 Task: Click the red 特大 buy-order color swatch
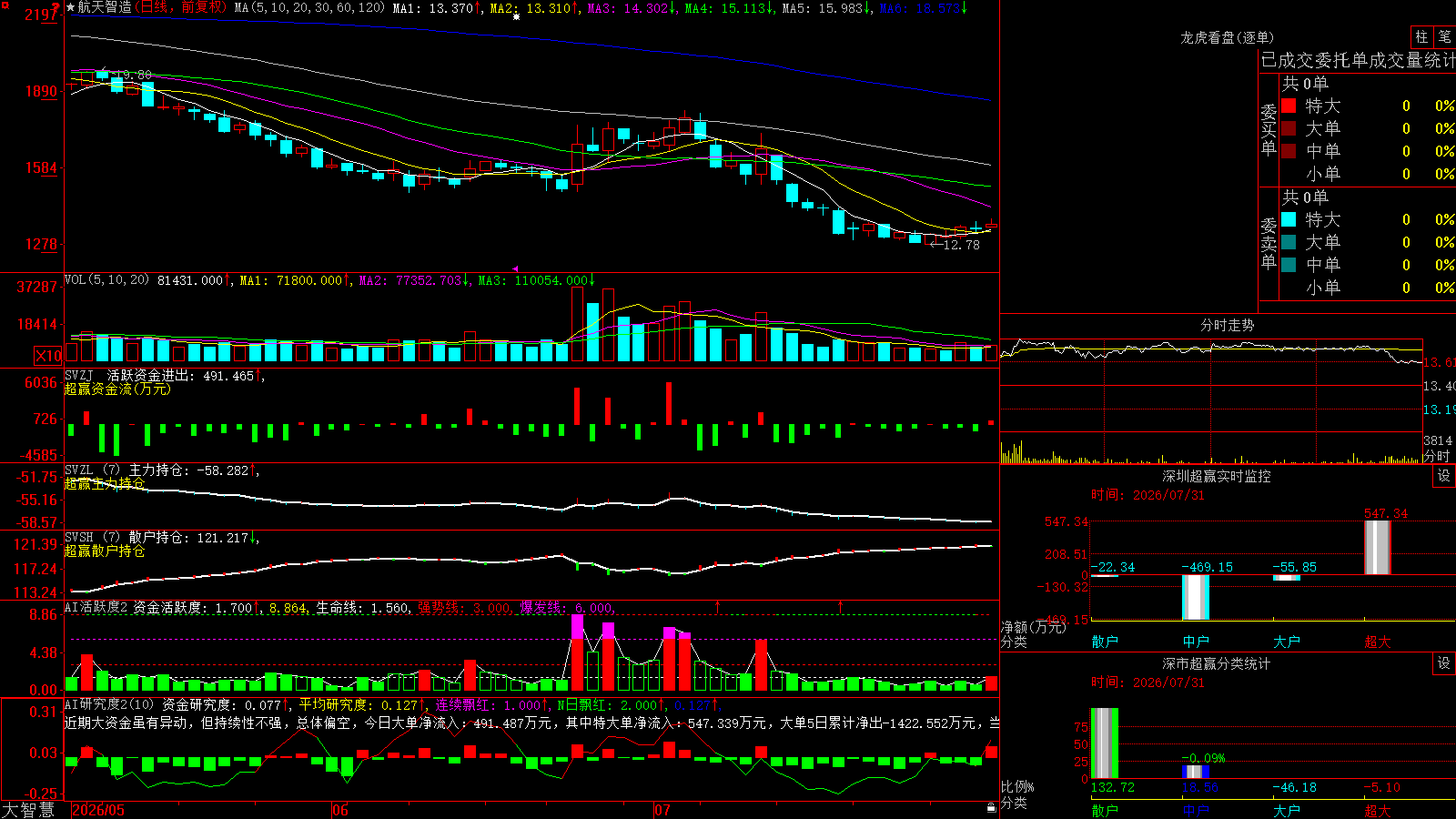(1289, 106)
